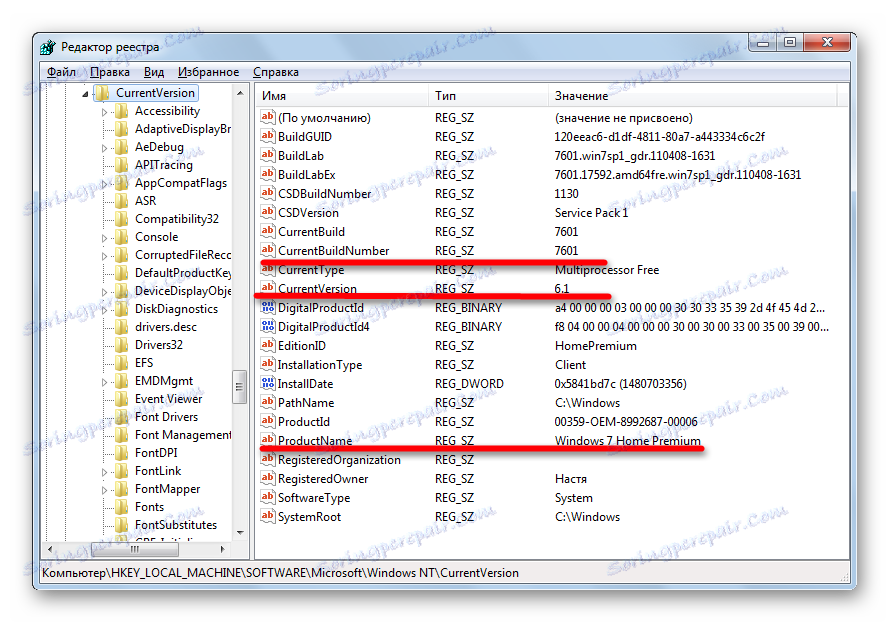Screen dimensions: 890x623
Task: Collapse the CurrentVersion tree node
Action: point(85,94)
